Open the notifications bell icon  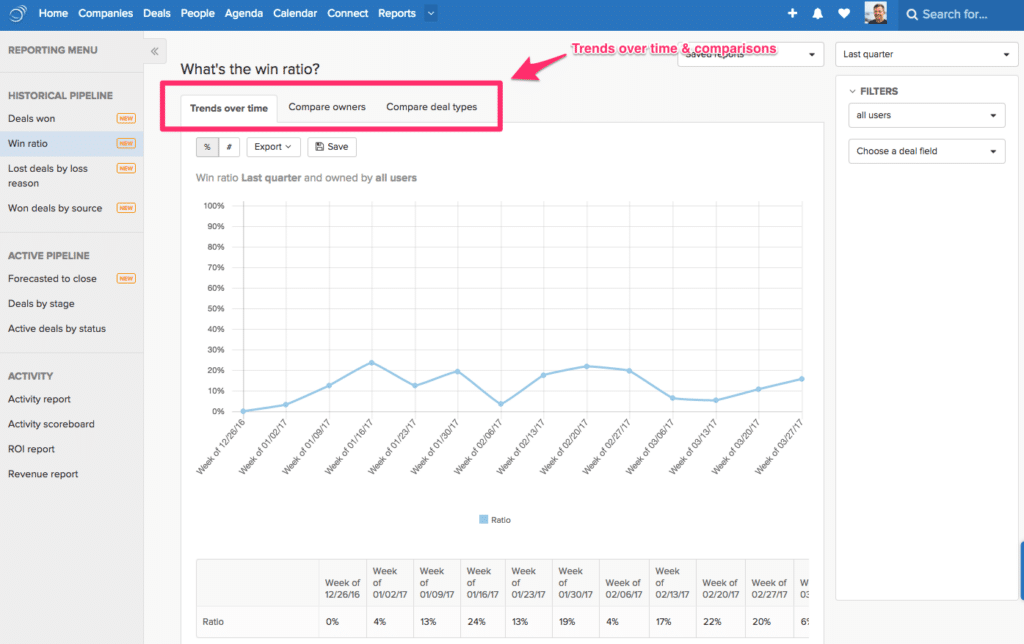(x=818, y=14)
